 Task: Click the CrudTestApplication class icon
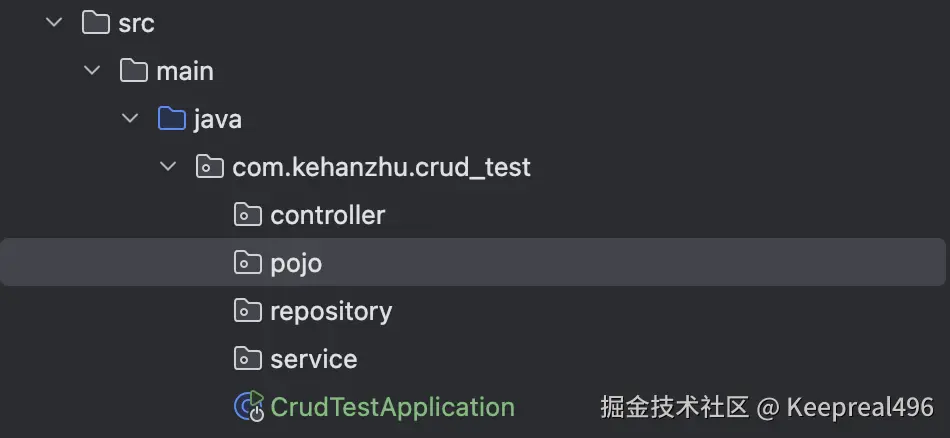pos(248,406)
